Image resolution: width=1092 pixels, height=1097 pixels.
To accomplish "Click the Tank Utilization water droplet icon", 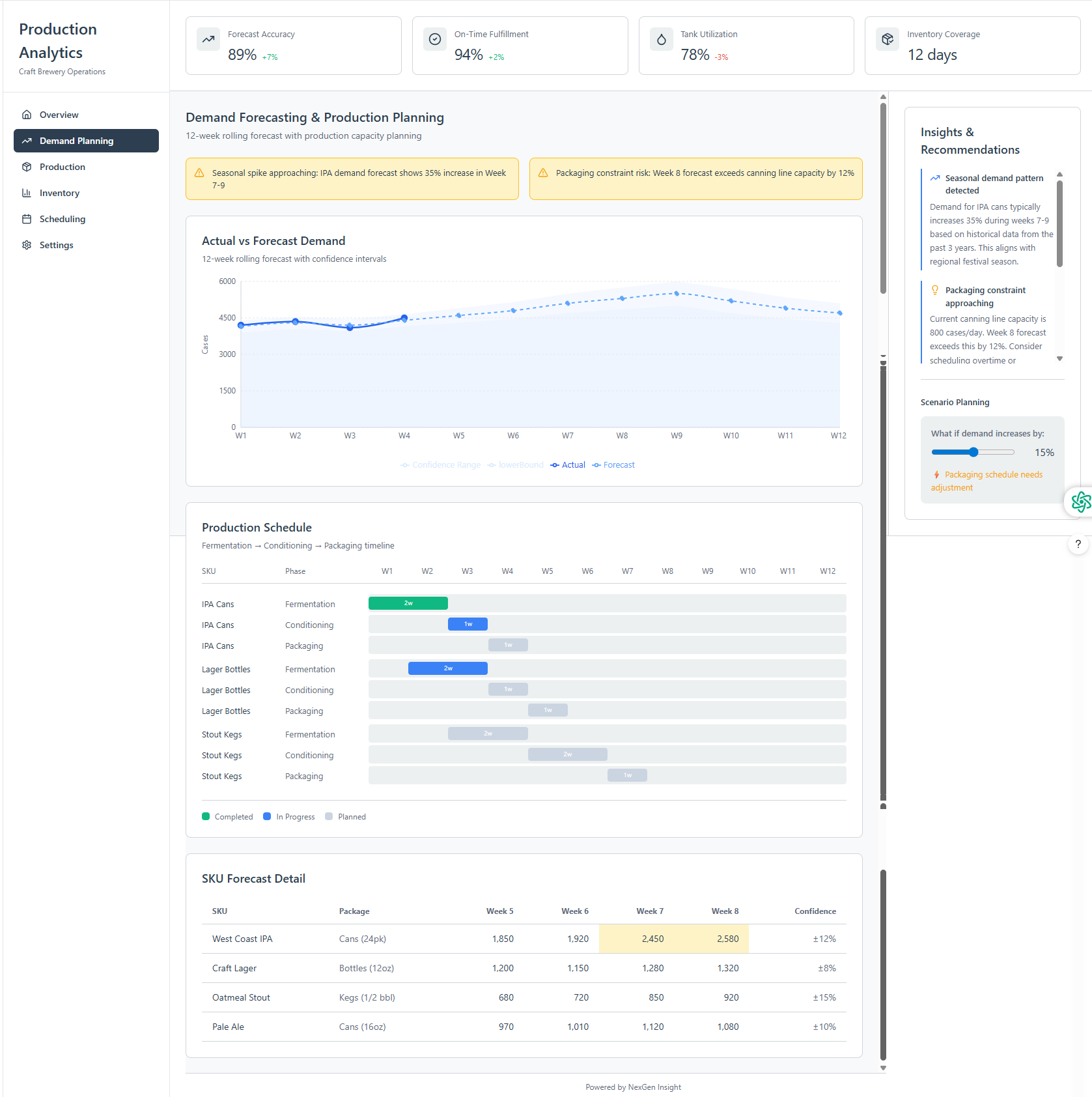I will [661, 39].
